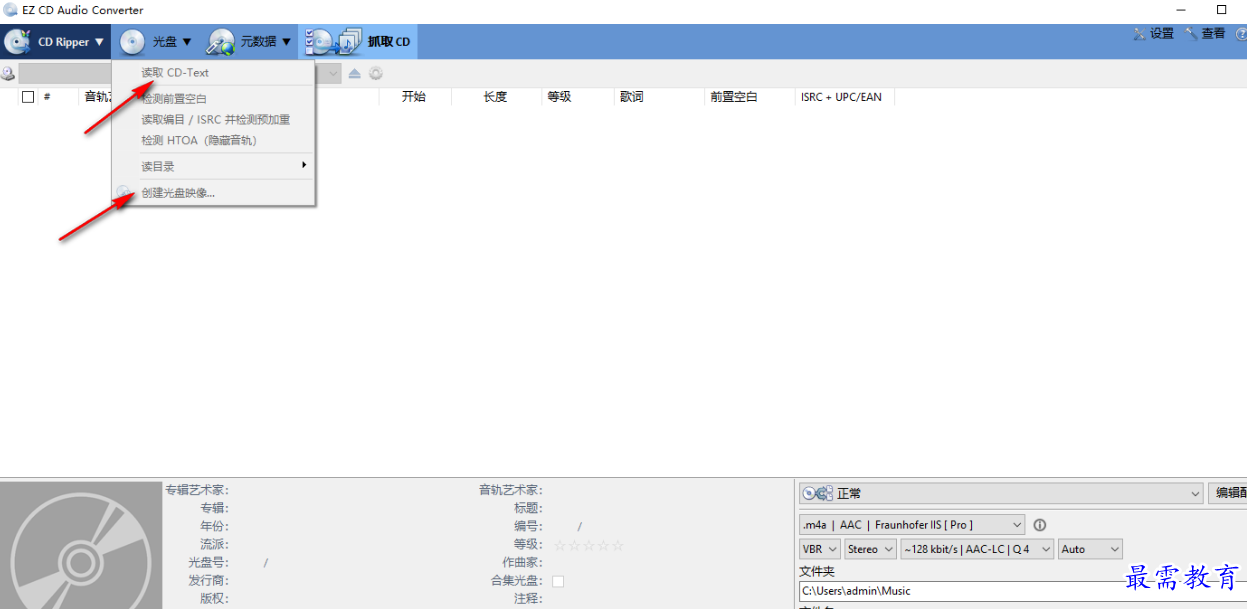Viewport: 1247px width, 609px height.
Task: Click the 长度 column header
Action: pyautogui.click(x=496, y=97)
